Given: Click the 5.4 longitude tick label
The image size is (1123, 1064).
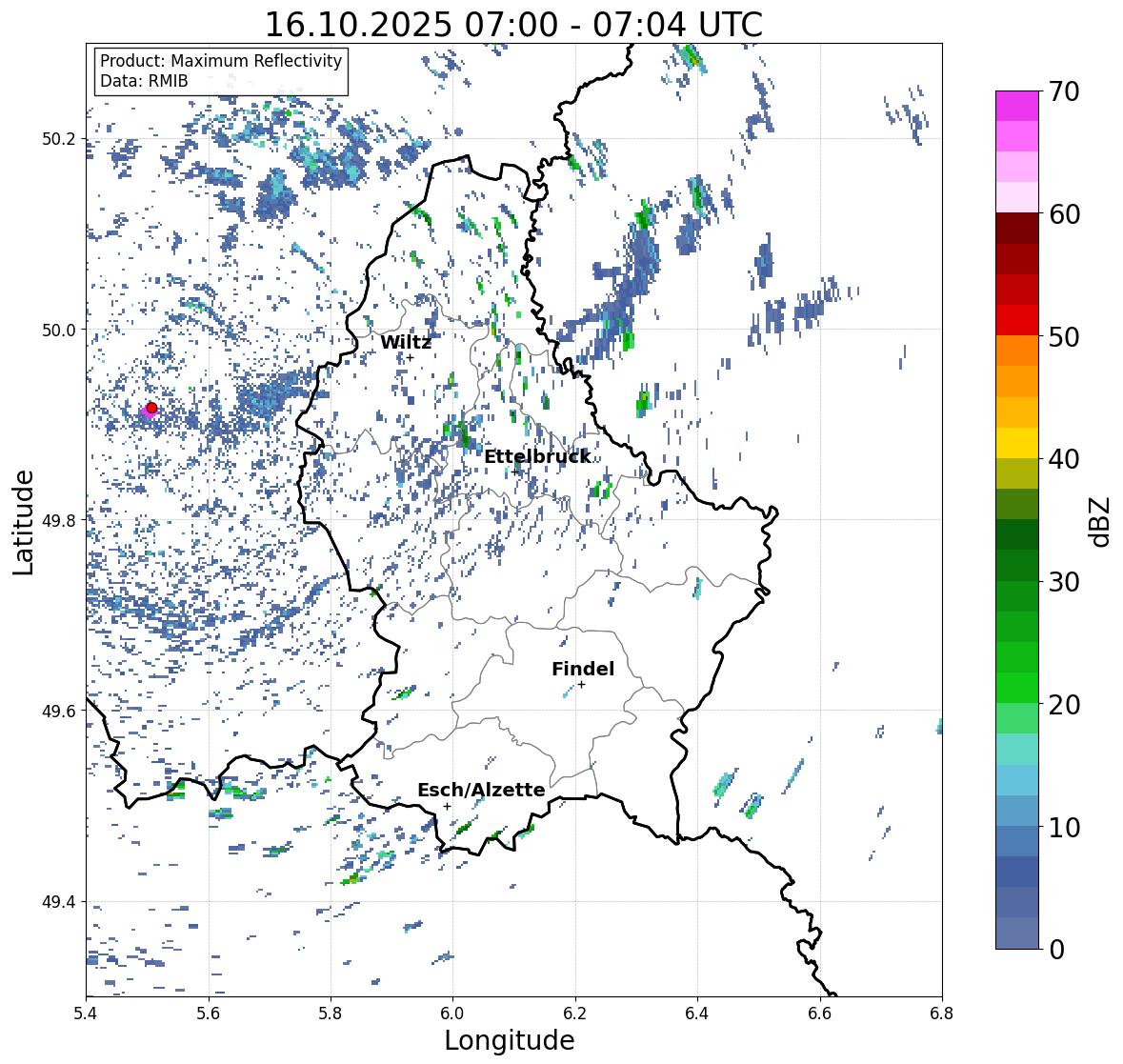Looking at the screenshot, I should click(86, 1014).
